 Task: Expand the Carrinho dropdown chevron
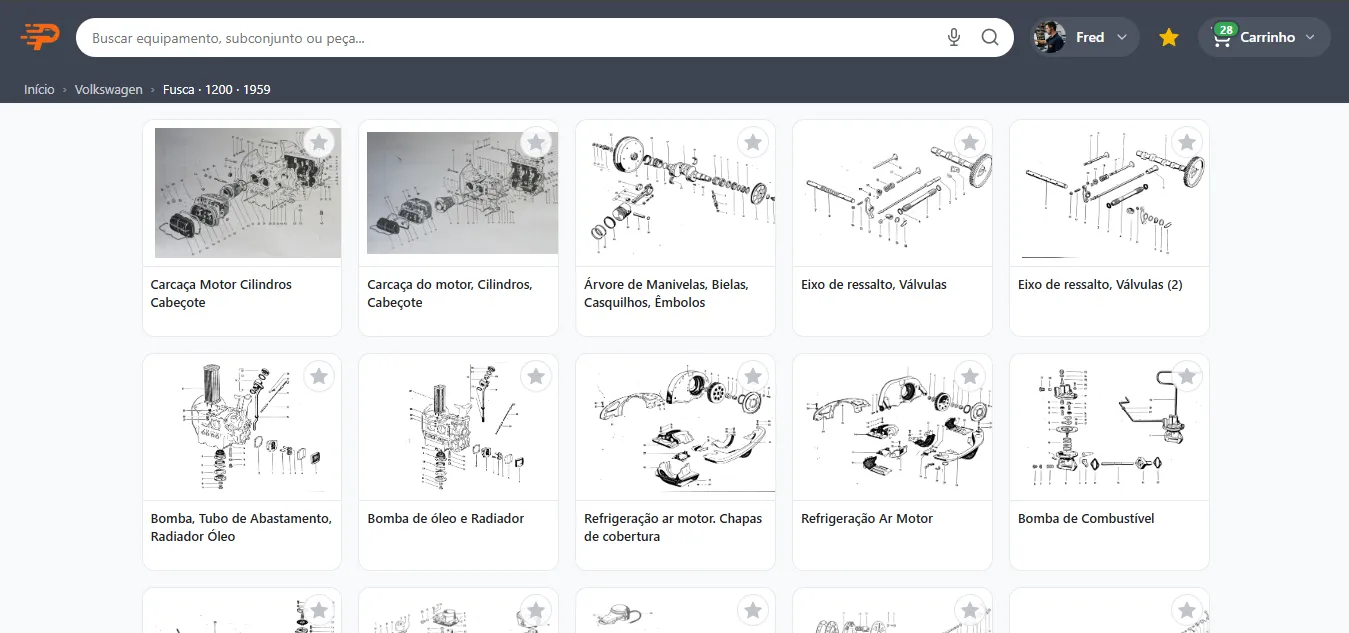(x=1312, y=37)
